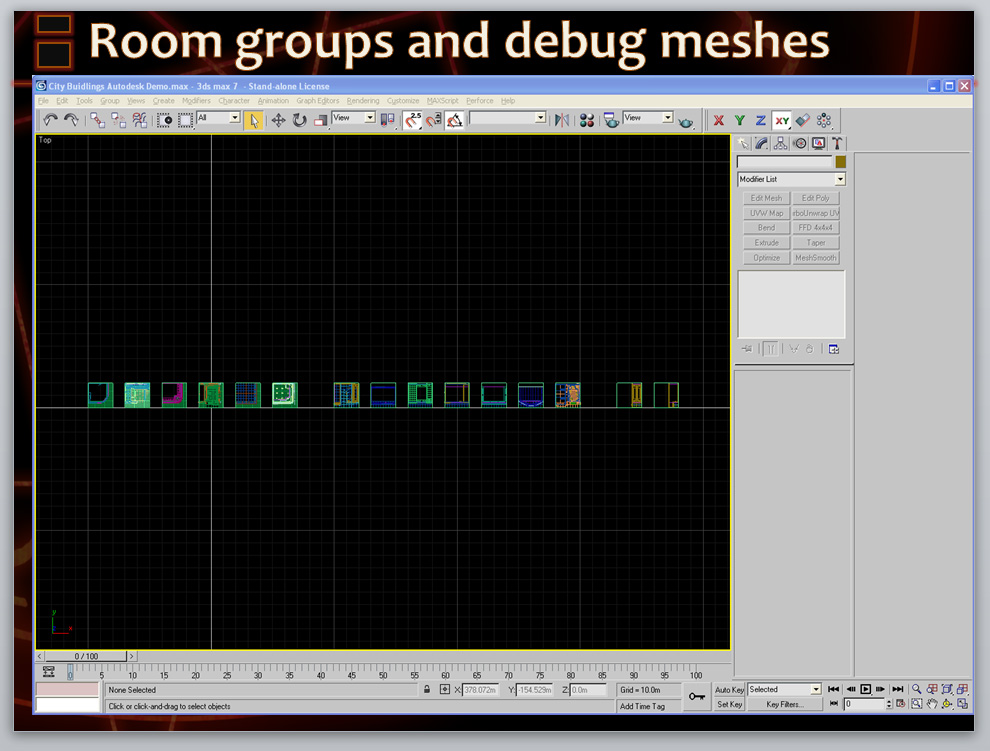Click the Mirror selected objects icon
Viewport: 990px width, 751px height.
point(562,120)
